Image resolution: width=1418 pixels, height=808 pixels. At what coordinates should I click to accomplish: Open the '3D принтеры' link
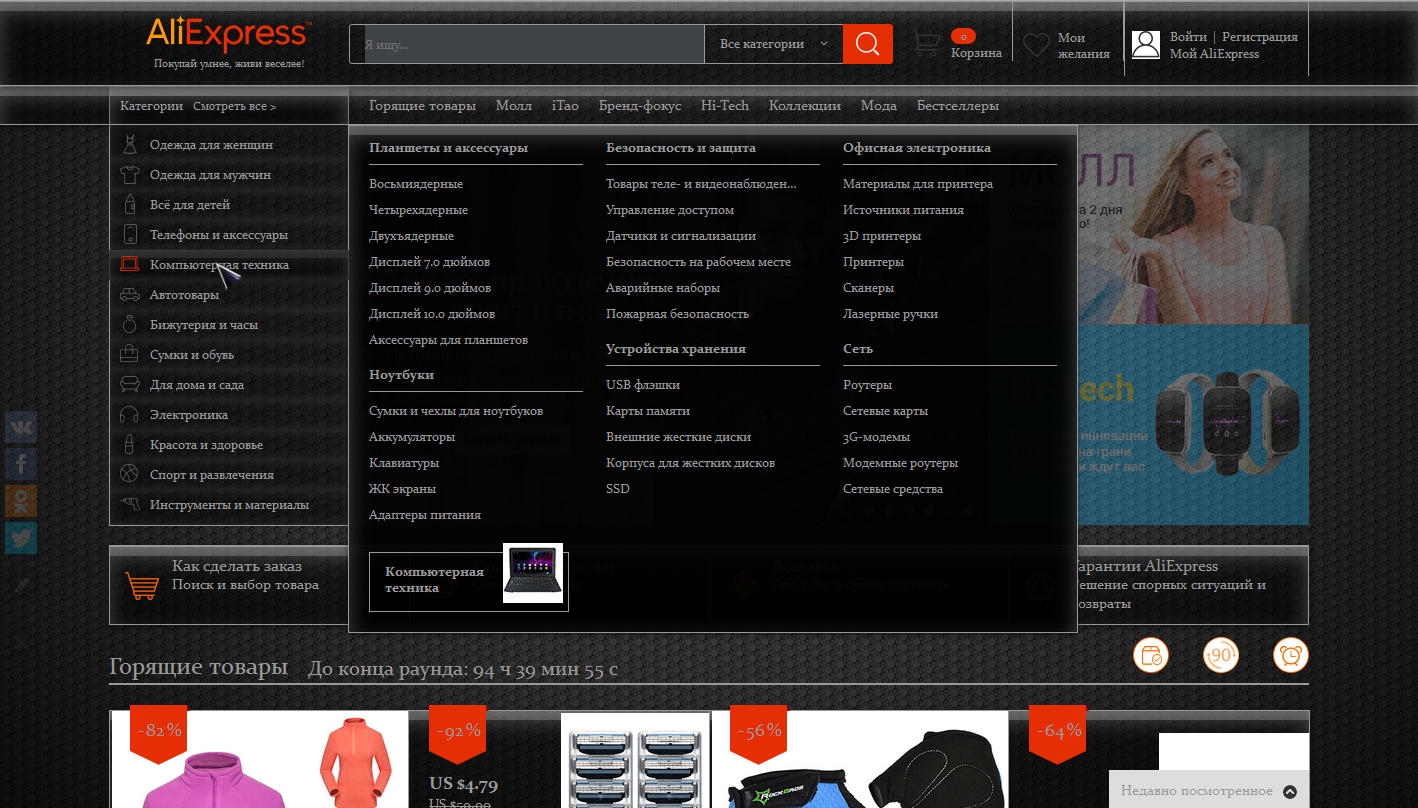click(882, 236)
